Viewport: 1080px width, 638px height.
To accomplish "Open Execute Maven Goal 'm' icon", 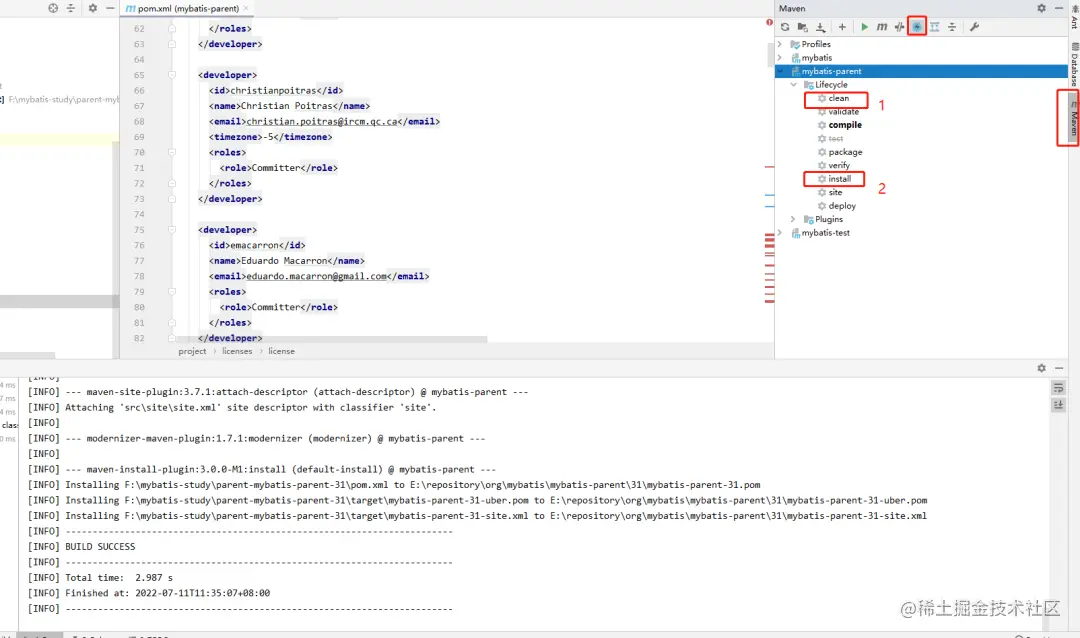I will coord(882,27).
